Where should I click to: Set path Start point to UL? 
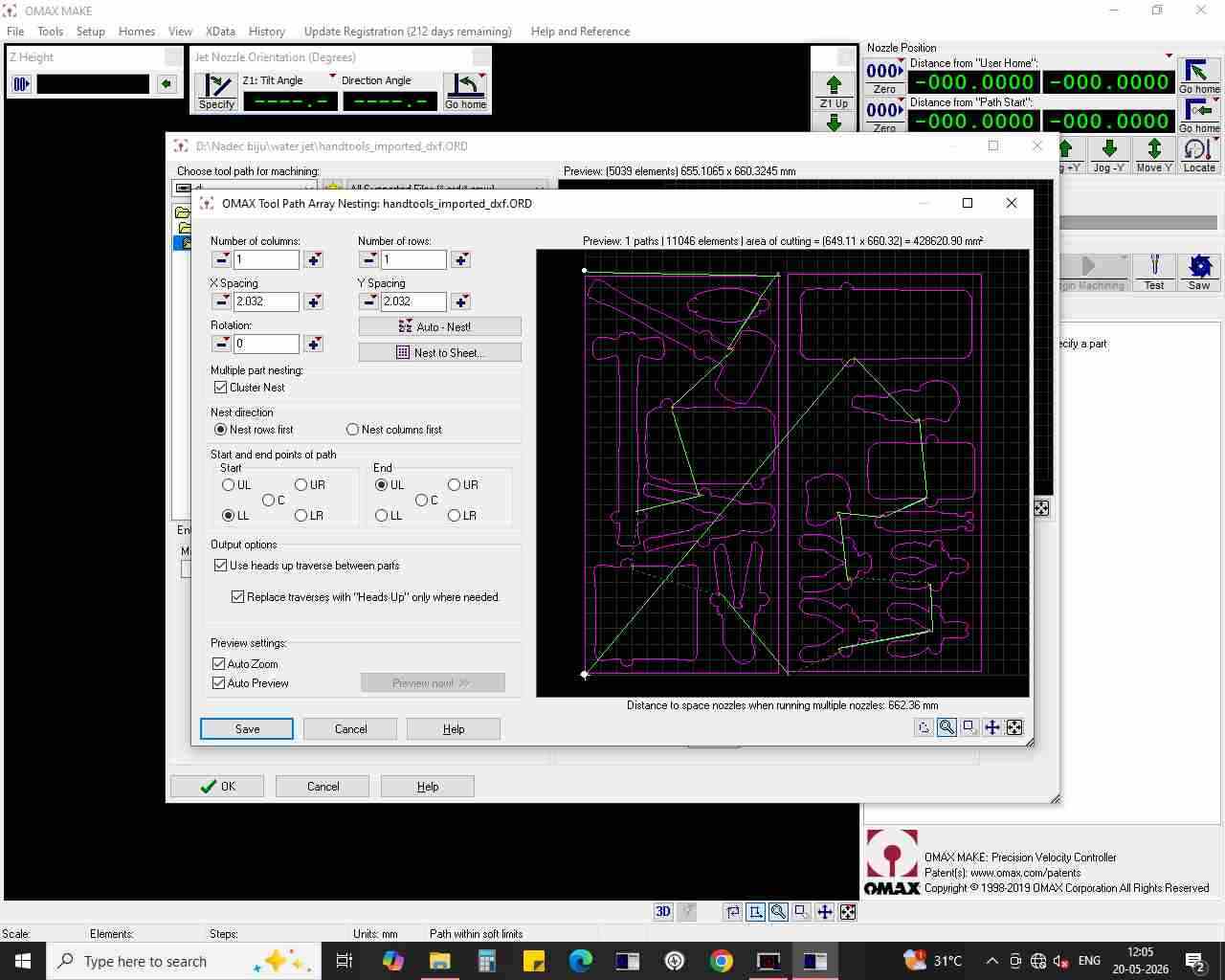pos(229,485)
